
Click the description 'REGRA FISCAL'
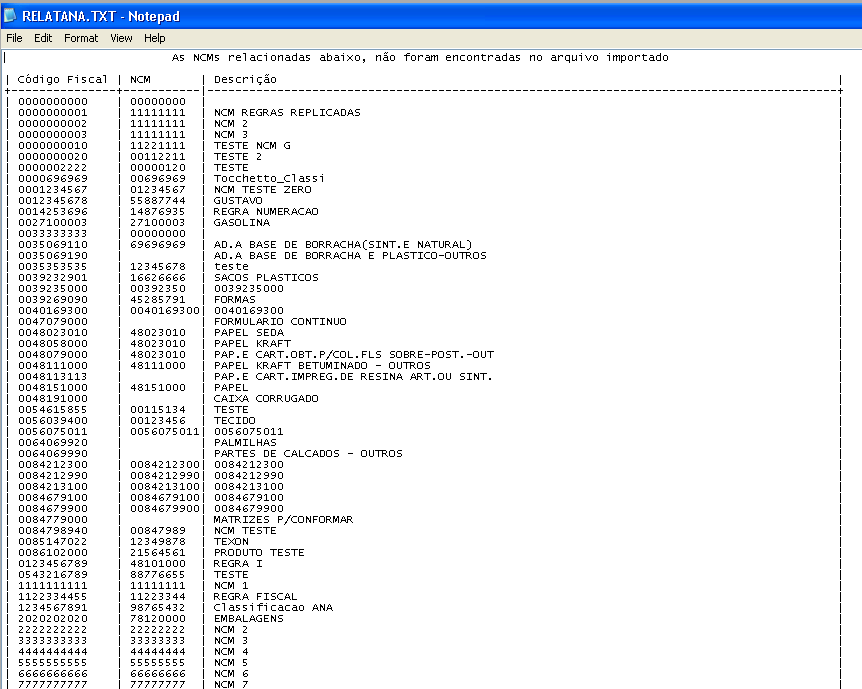[x=256, y=596]
